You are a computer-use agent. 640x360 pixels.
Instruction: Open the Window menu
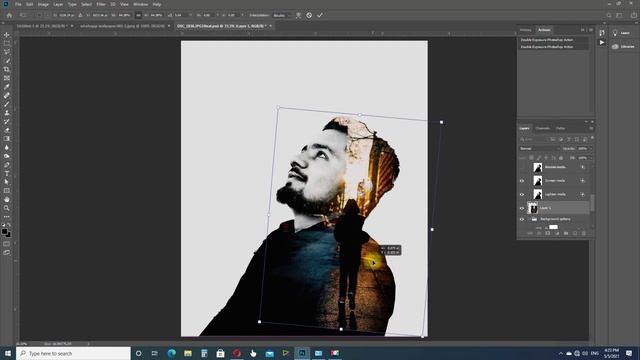[141, 4]
